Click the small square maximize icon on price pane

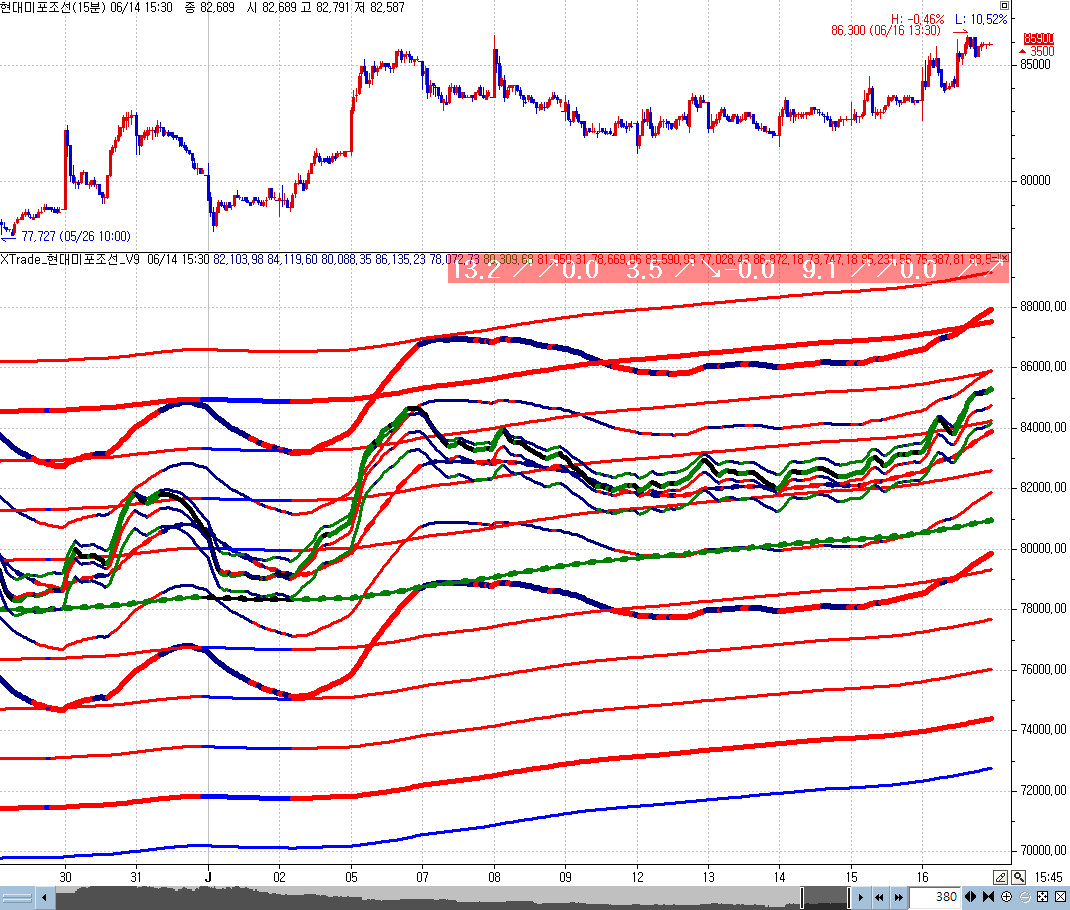point(1005,6)
